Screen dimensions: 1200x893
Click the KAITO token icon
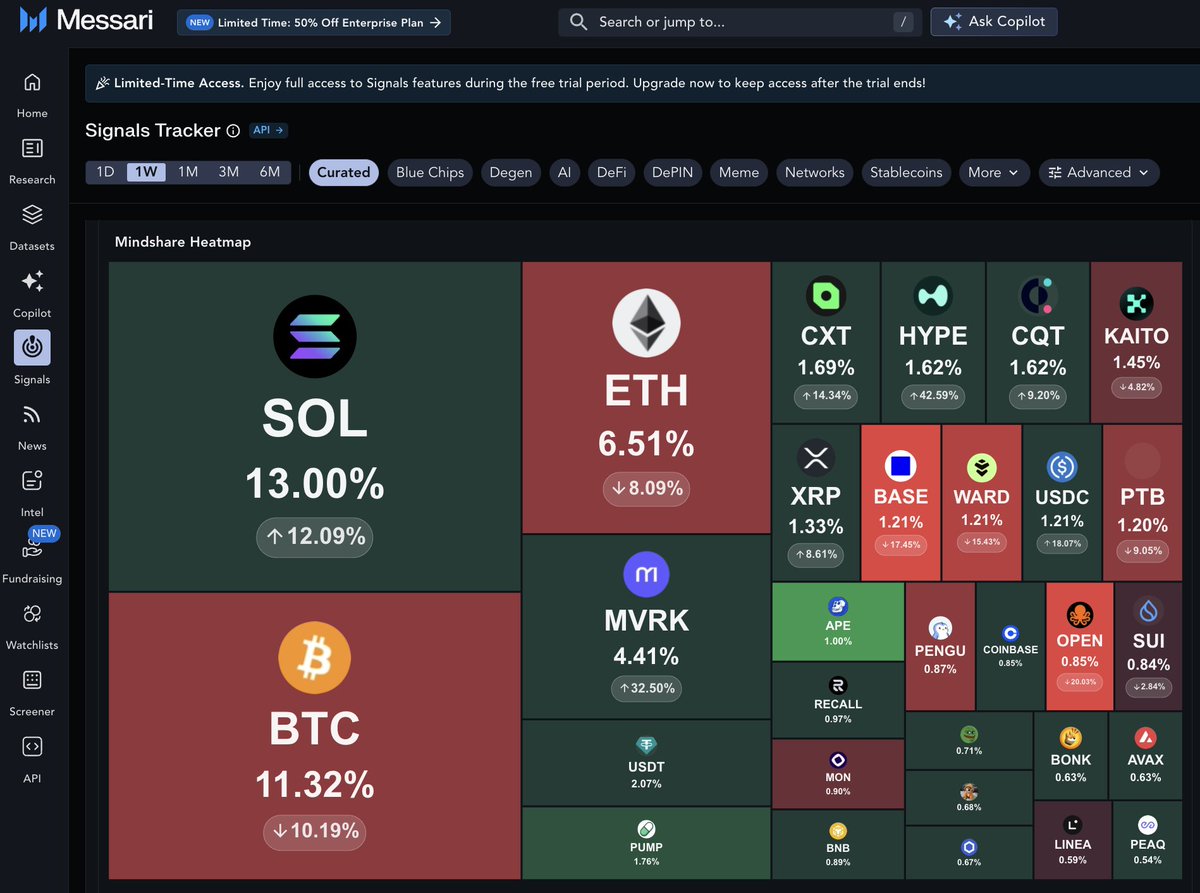click(1137, 302)
